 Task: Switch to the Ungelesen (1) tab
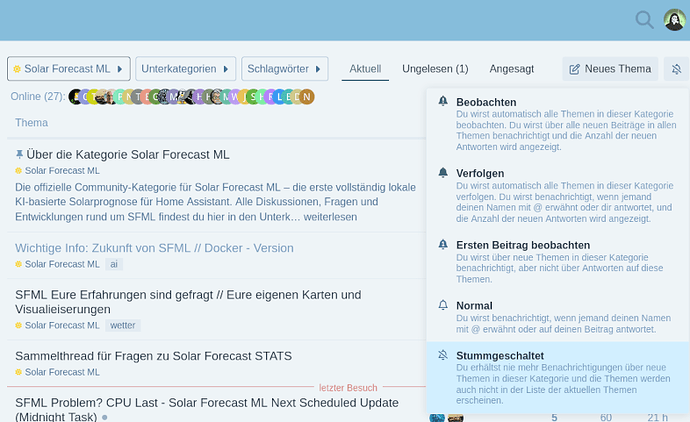pyautogui.click(x=435, y=69)
